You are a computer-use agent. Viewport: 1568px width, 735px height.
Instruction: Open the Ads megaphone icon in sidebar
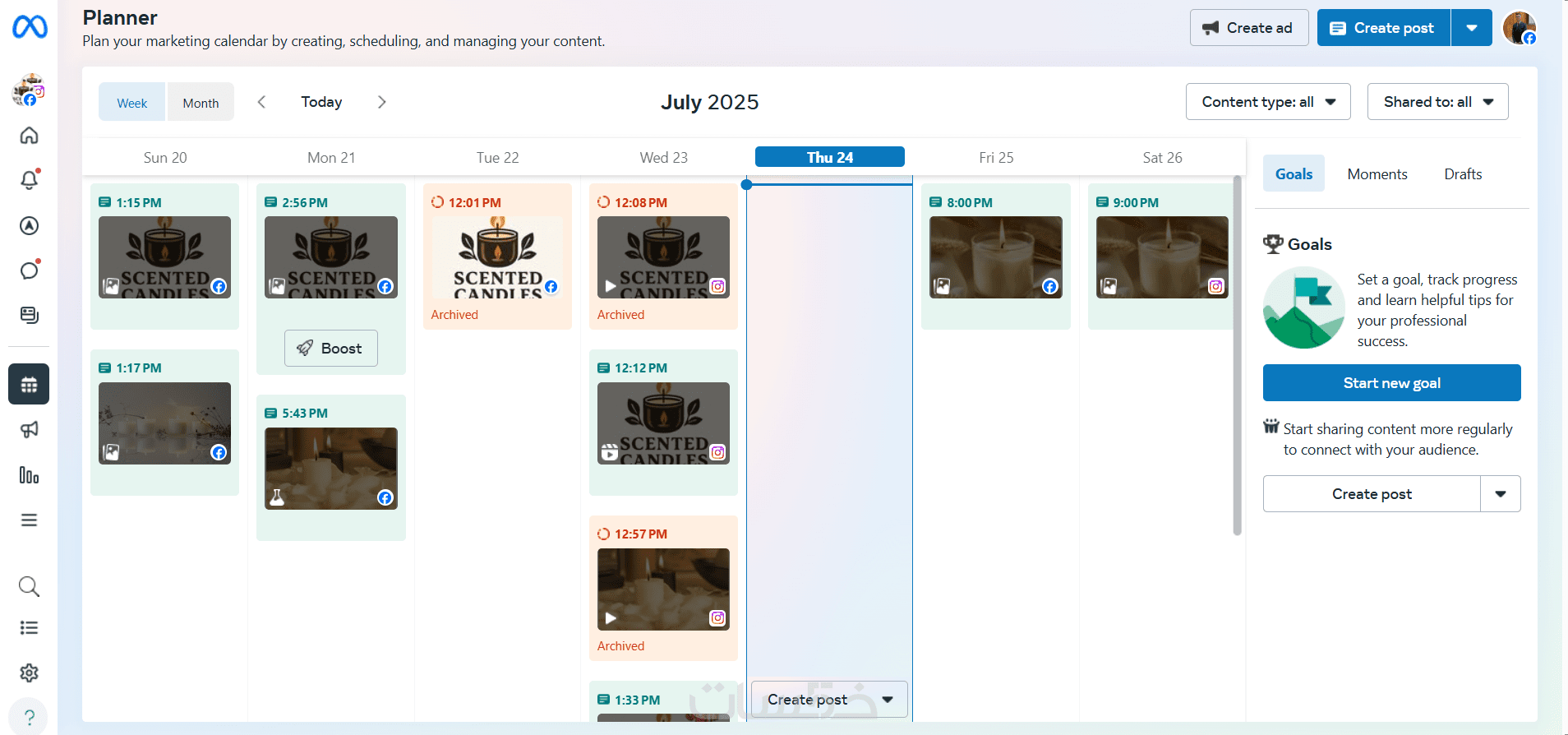[x=29, y=429]
